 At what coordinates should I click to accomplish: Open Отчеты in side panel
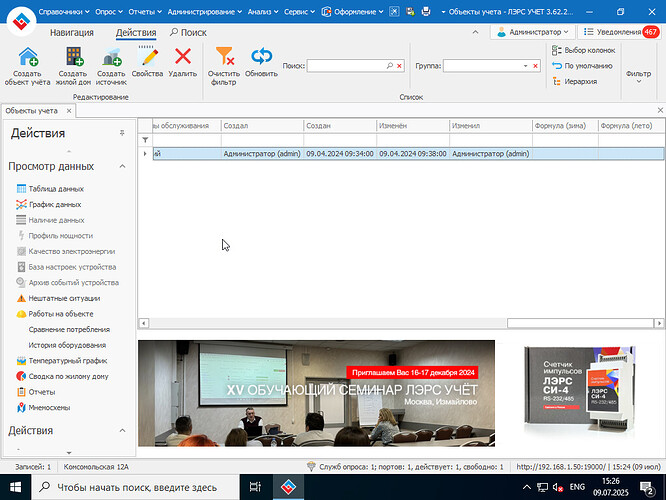(36, 392)
